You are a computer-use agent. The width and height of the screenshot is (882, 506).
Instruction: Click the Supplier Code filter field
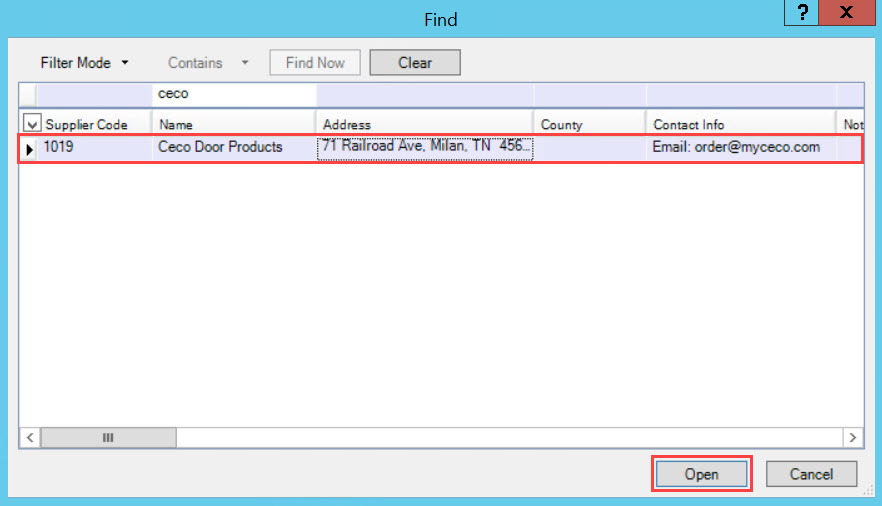coord(94,94)
